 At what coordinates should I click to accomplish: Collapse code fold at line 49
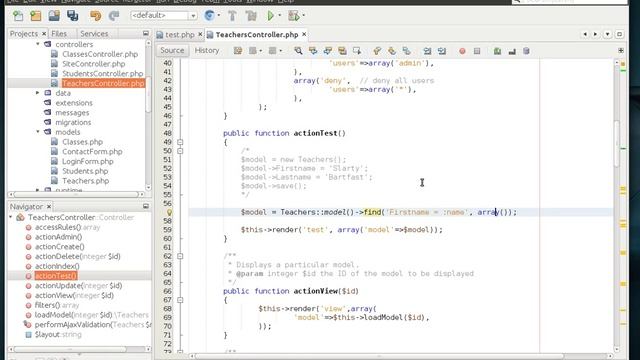point(180,142)
